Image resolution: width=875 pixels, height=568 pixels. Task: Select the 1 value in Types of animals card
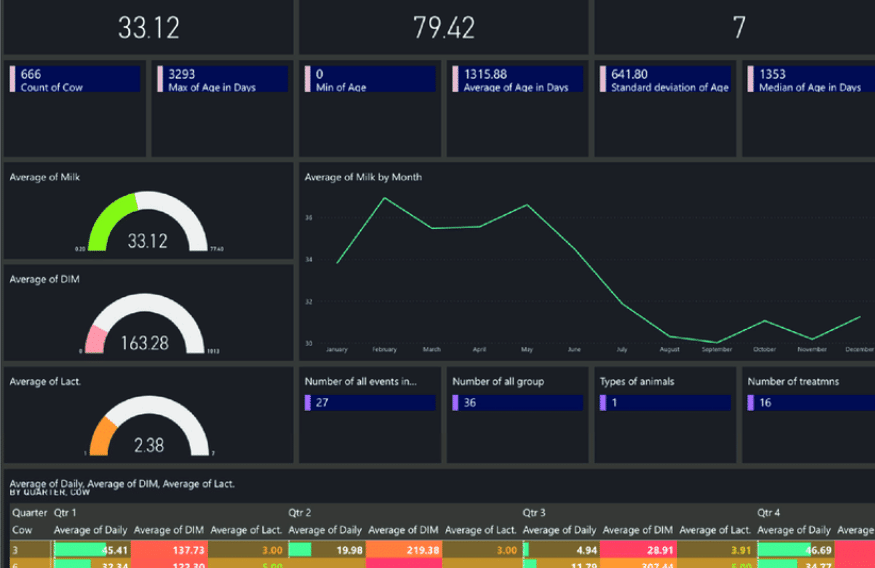614,403
